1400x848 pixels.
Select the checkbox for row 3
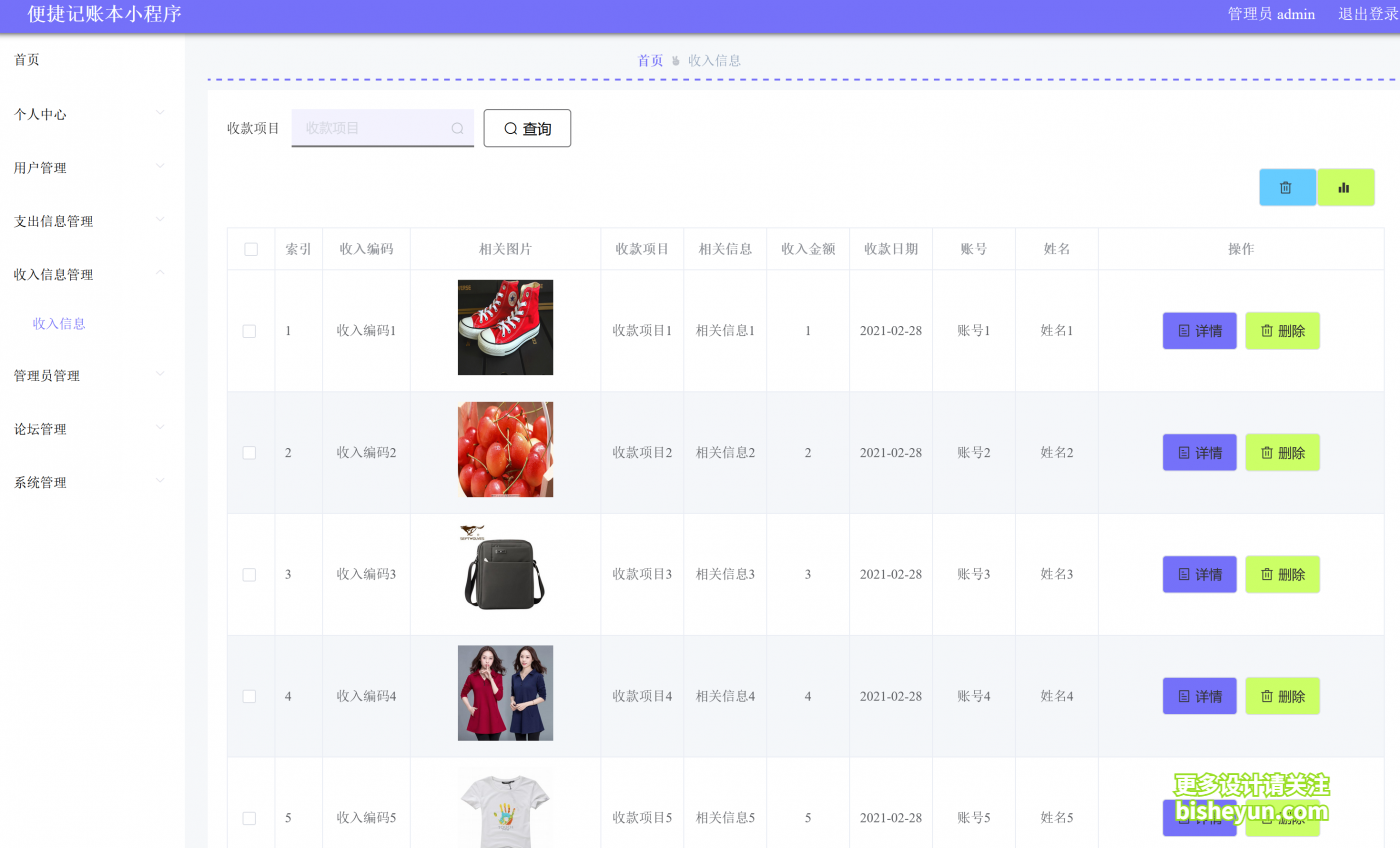(x=250, y=575)
